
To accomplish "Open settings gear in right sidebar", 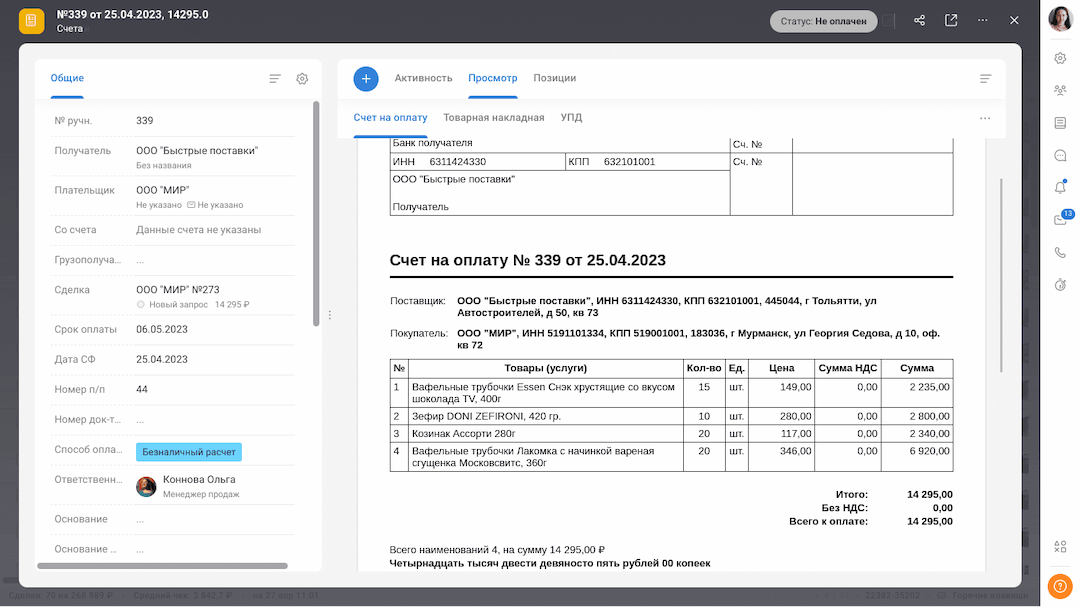I will 1060,59.
